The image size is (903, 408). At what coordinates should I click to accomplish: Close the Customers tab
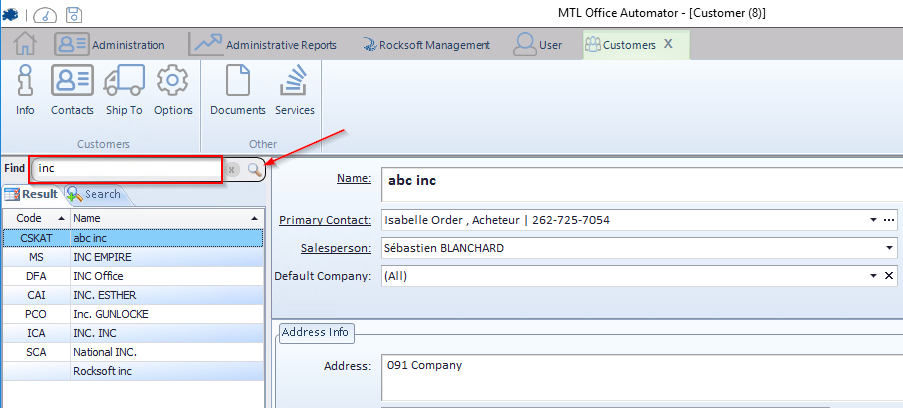(669, 45)
